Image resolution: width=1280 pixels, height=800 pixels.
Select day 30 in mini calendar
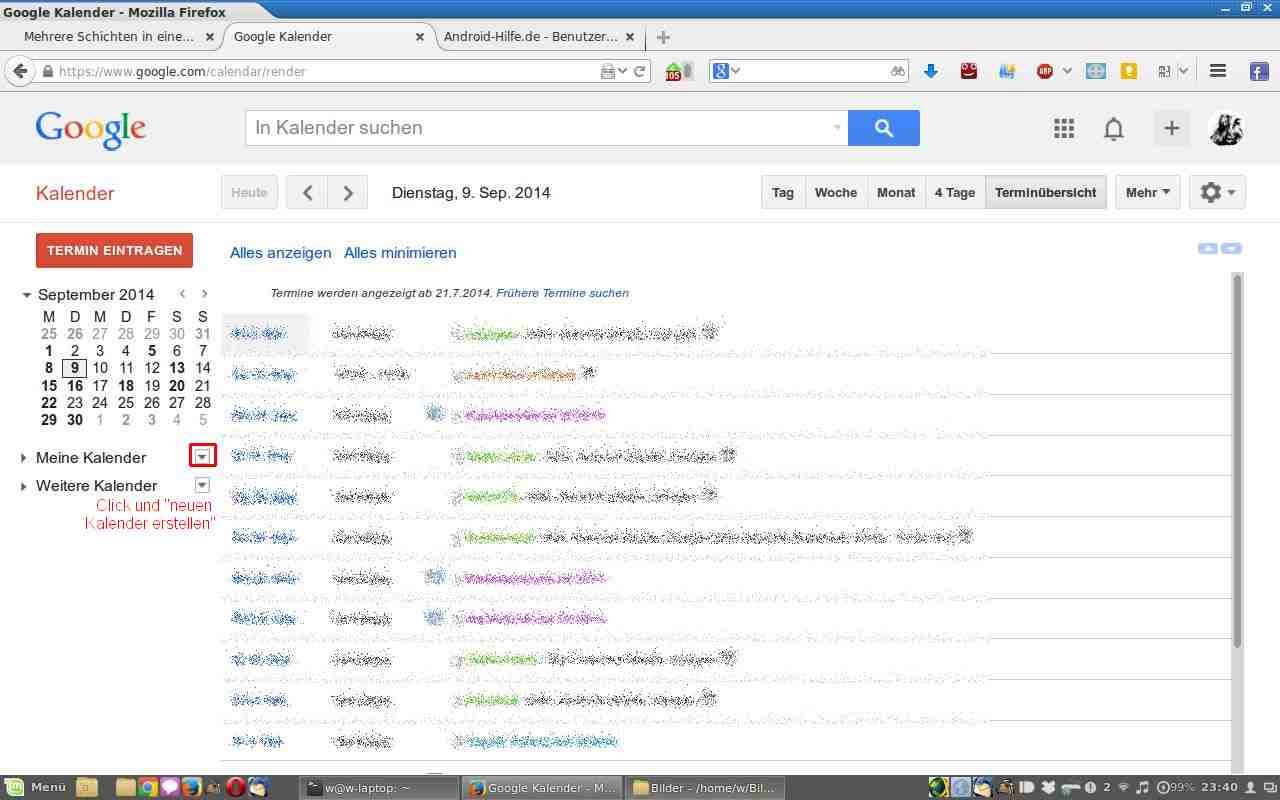[x=75, y=420]
